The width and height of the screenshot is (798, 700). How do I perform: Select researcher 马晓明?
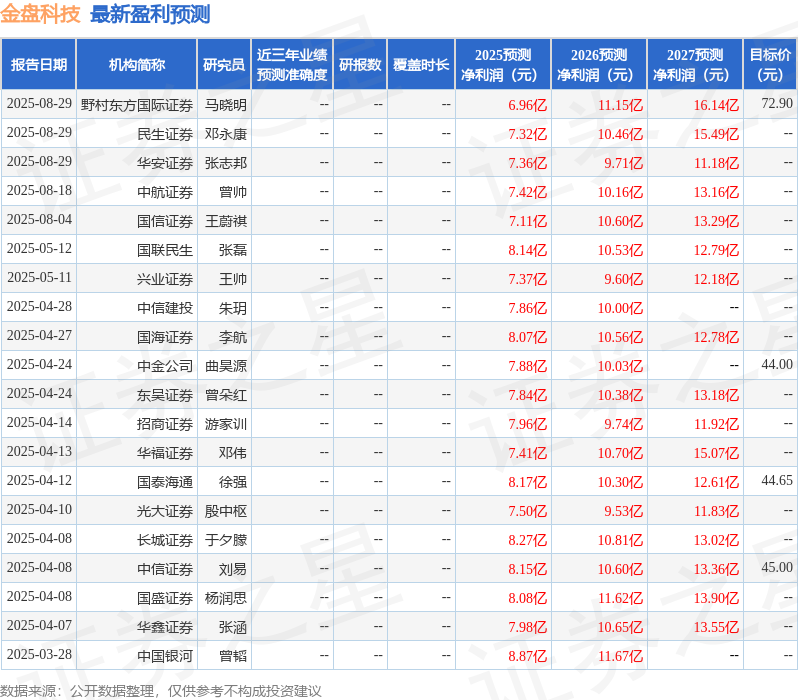coord(225,105)
